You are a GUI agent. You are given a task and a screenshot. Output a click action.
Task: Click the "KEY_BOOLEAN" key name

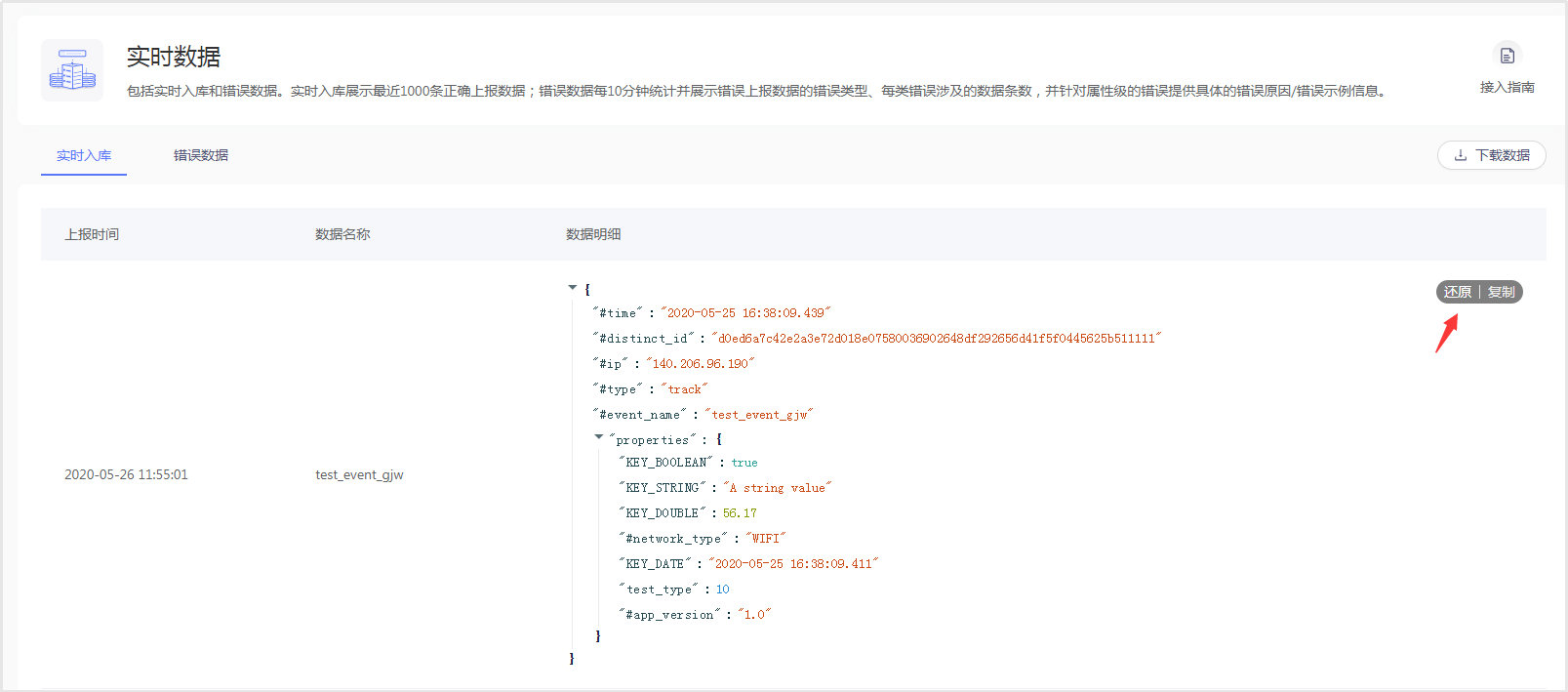(665, 463)
